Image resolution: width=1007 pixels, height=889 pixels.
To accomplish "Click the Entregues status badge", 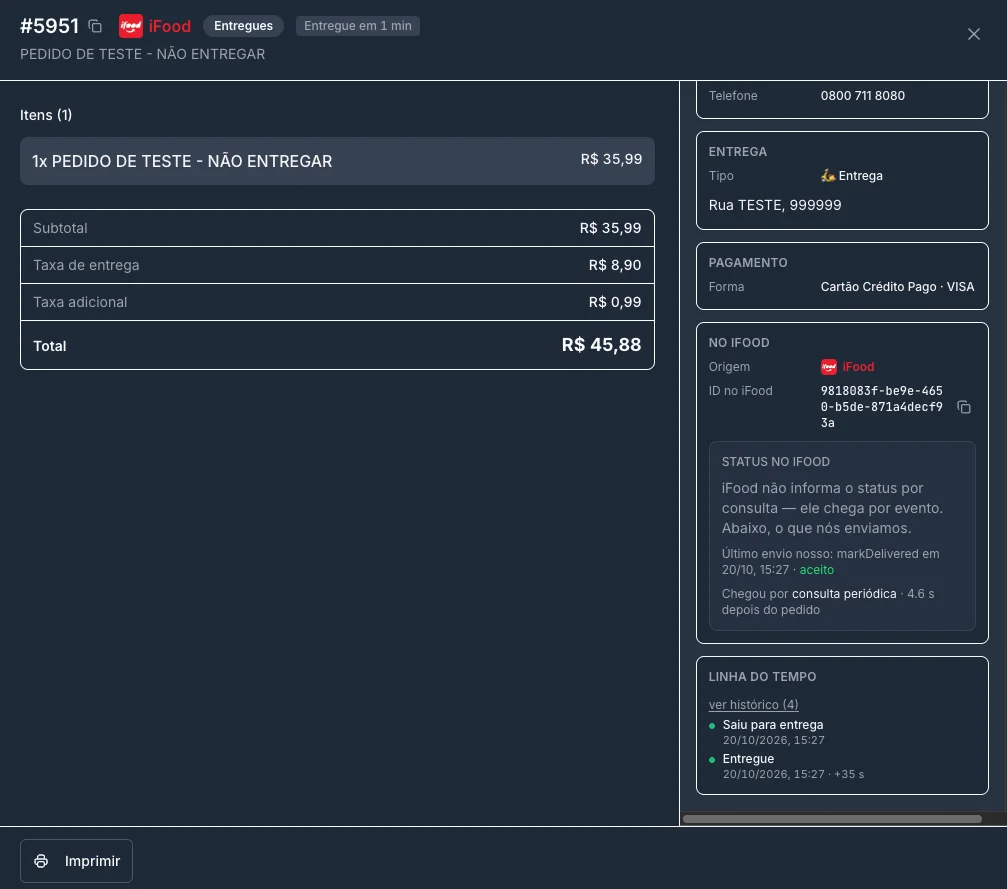I will click(243, 26).
